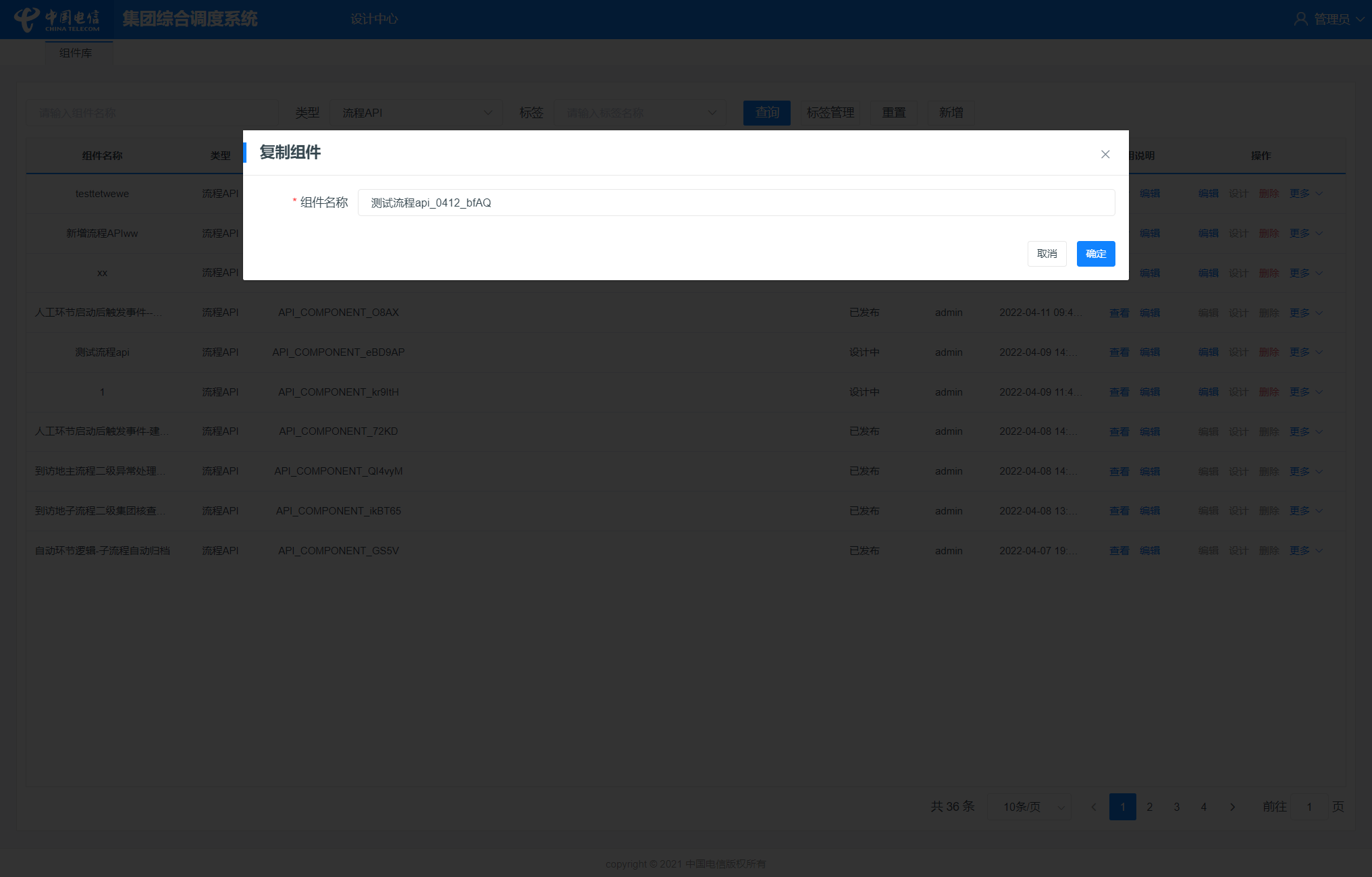This screenshot has width=1372, height=877.
Task: Expand 更多 chevron in the 测试流程api row
Action: 1319,352
